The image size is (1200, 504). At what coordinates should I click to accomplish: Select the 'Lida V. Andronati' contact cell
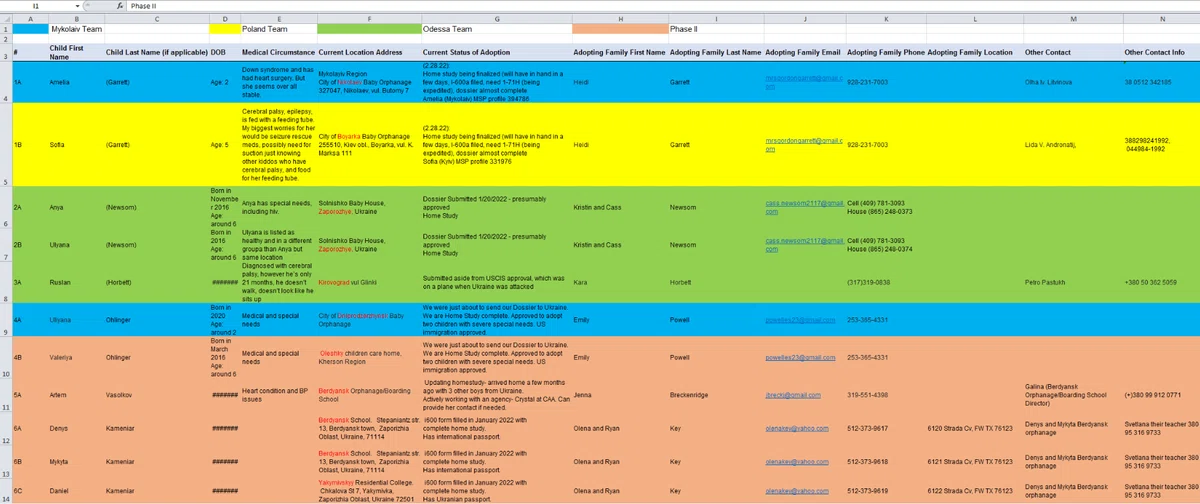1073,144
